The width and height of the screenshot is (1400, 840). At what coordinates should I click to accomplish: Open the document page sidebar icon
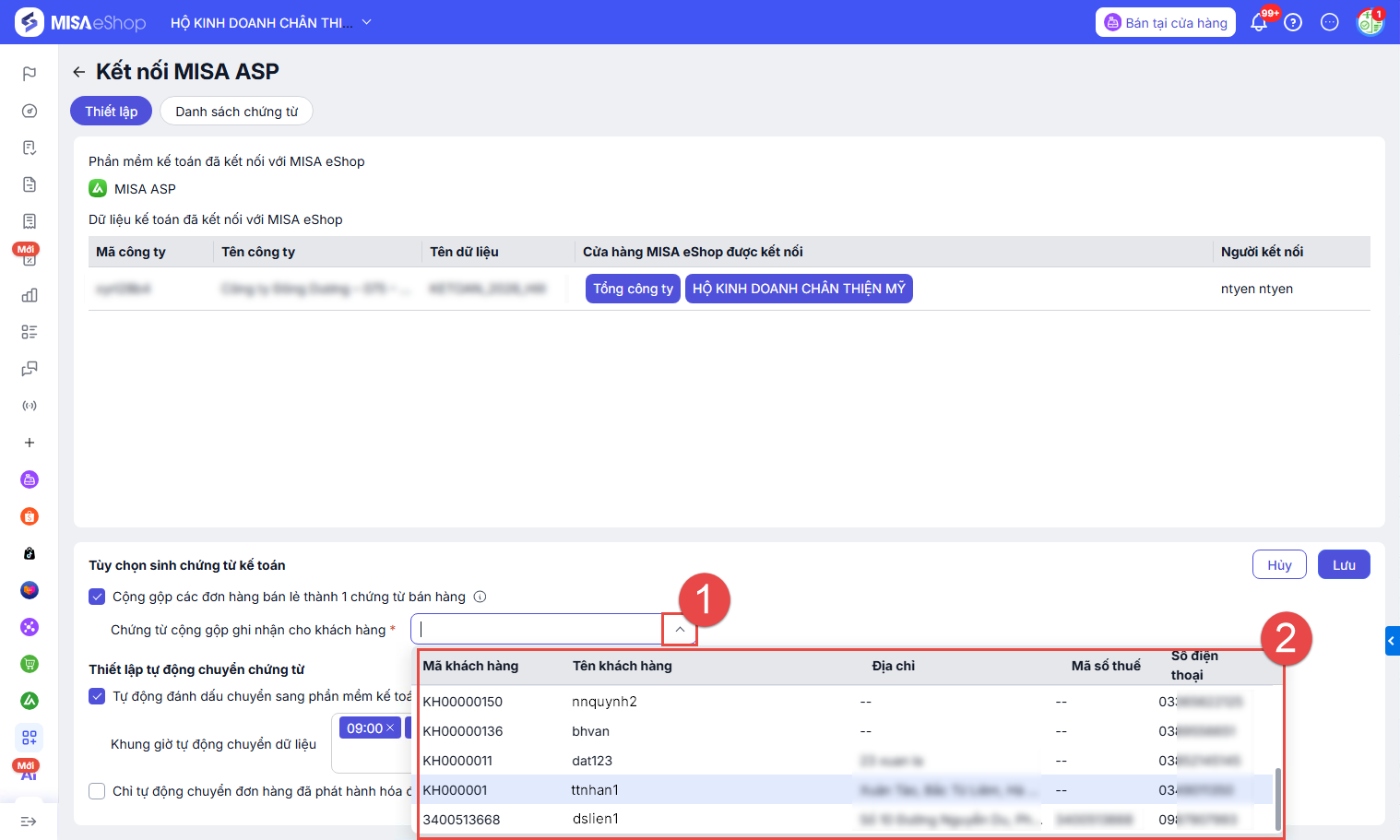[30, 184]
